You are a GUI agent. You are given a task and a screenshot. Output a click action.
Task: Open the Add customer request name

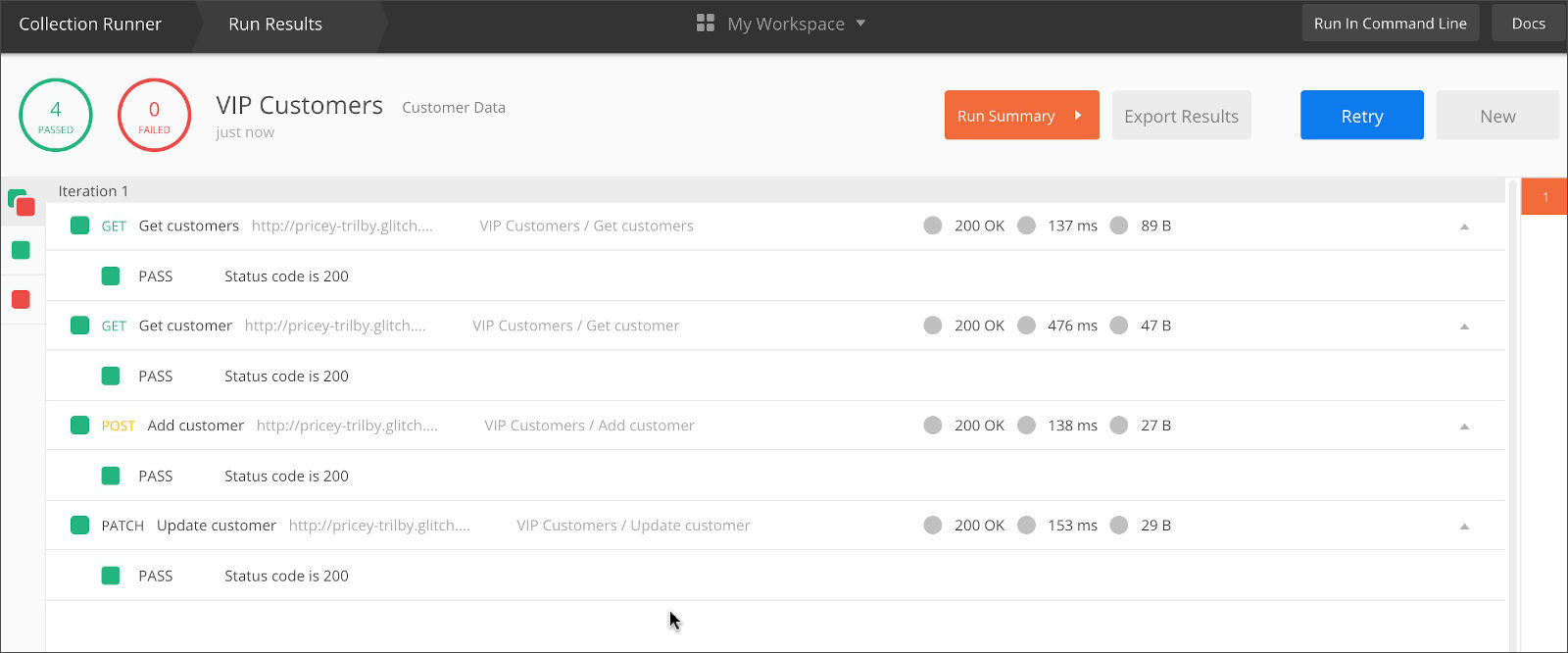196,426
